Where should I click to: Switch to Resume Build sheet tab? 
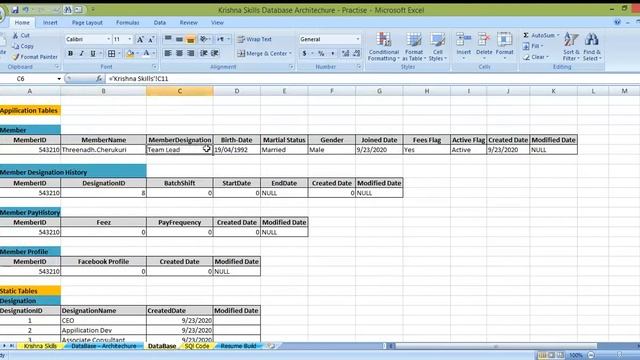[238, 346]
